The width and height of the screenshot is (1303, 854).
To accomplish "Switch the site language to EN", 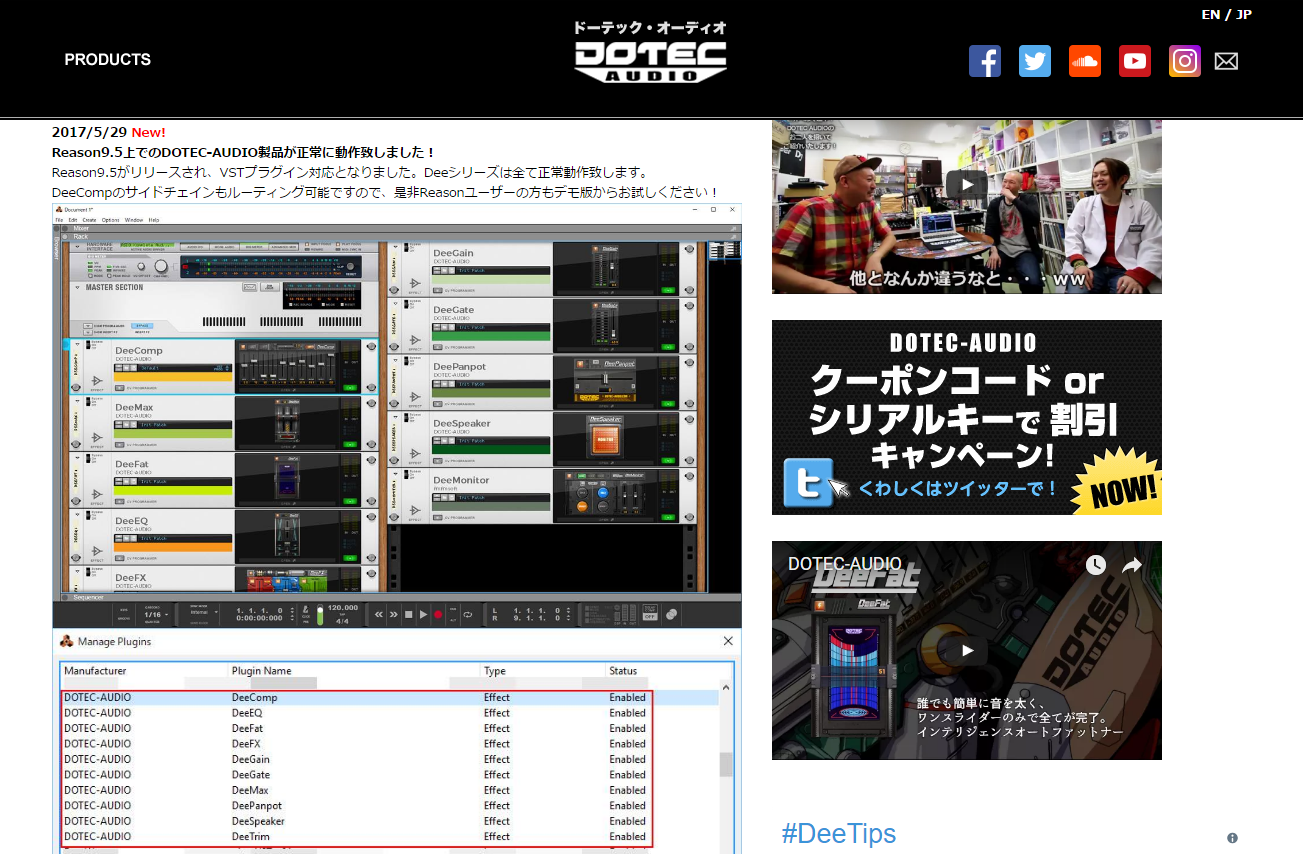I will click(1210, 14).
